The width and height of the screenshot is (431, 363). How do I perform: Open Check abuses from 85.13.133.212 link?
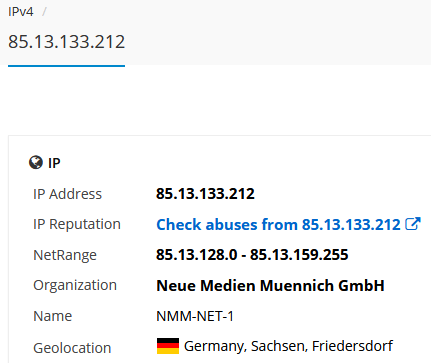click(x=278, y=224)
